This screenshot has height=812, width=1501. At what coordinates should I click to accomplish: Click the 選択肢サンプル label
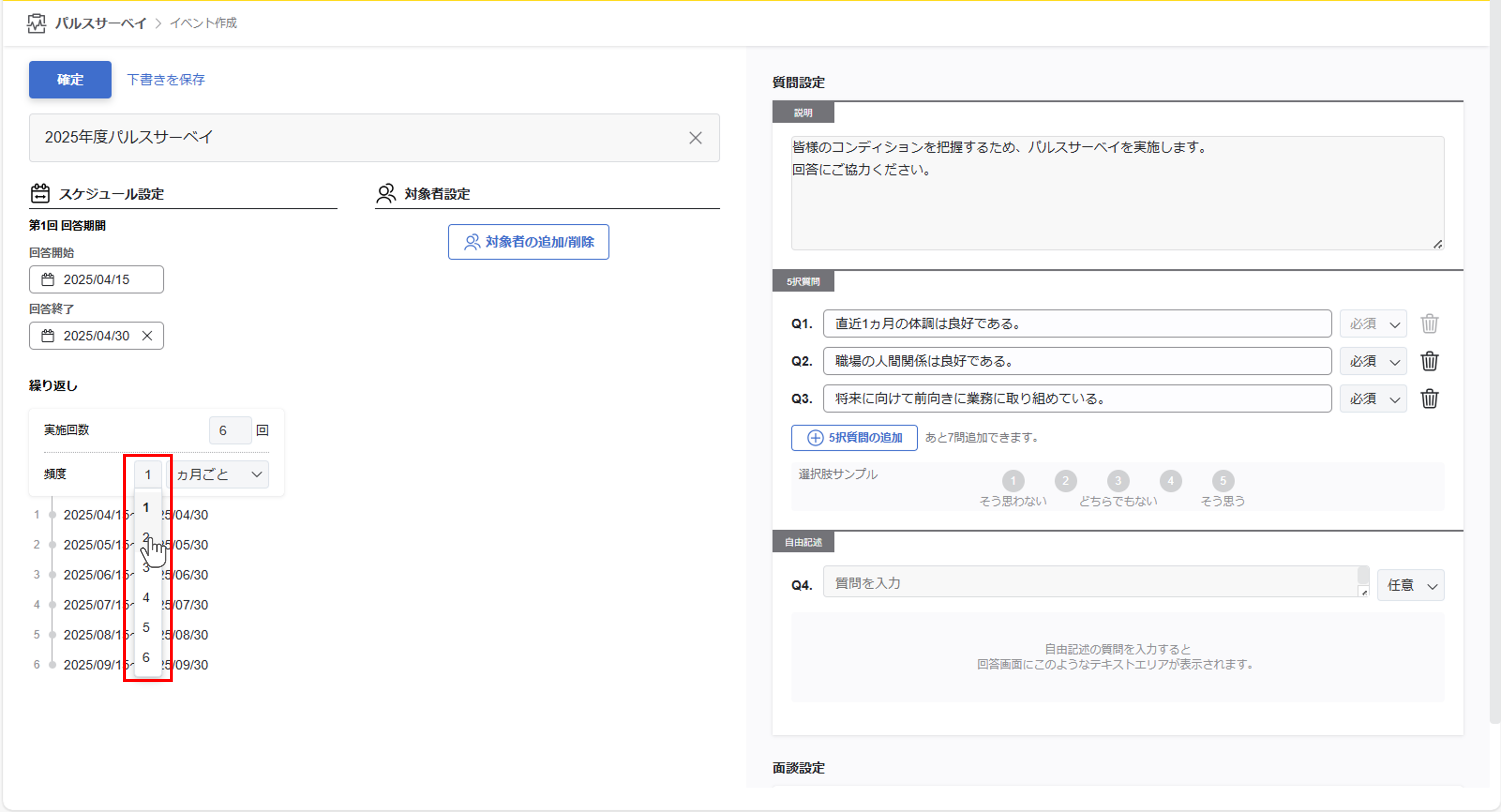coord(837,475)
